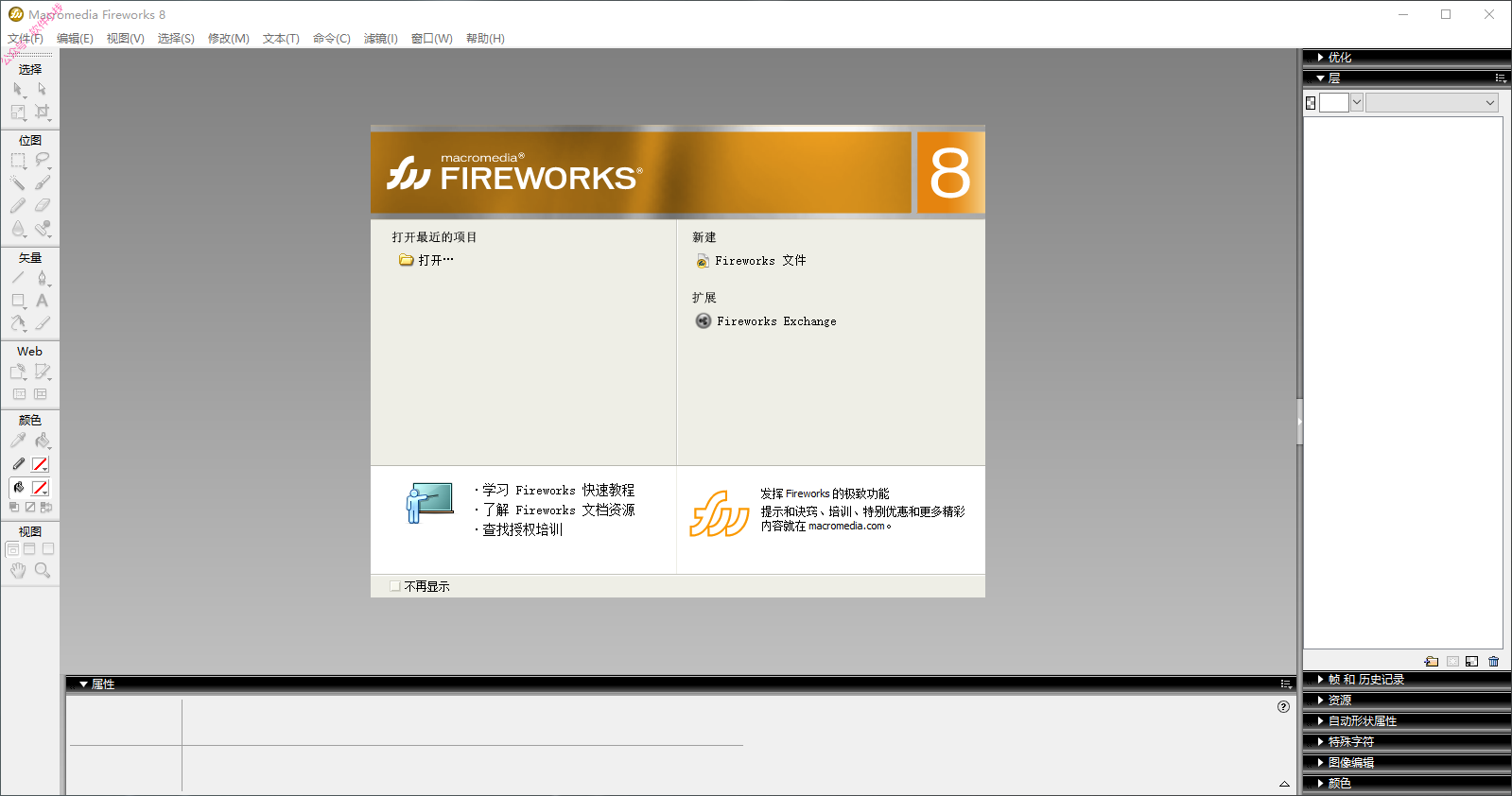Select the Crop tool
Viewport: 1512px width, 796px height.
(42, 112)
